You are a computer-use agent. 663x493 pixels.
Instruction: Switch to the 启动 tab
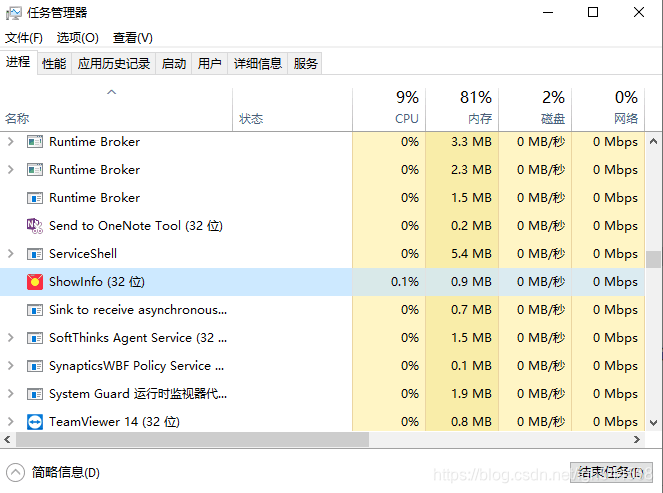click(x=174, y=63)
